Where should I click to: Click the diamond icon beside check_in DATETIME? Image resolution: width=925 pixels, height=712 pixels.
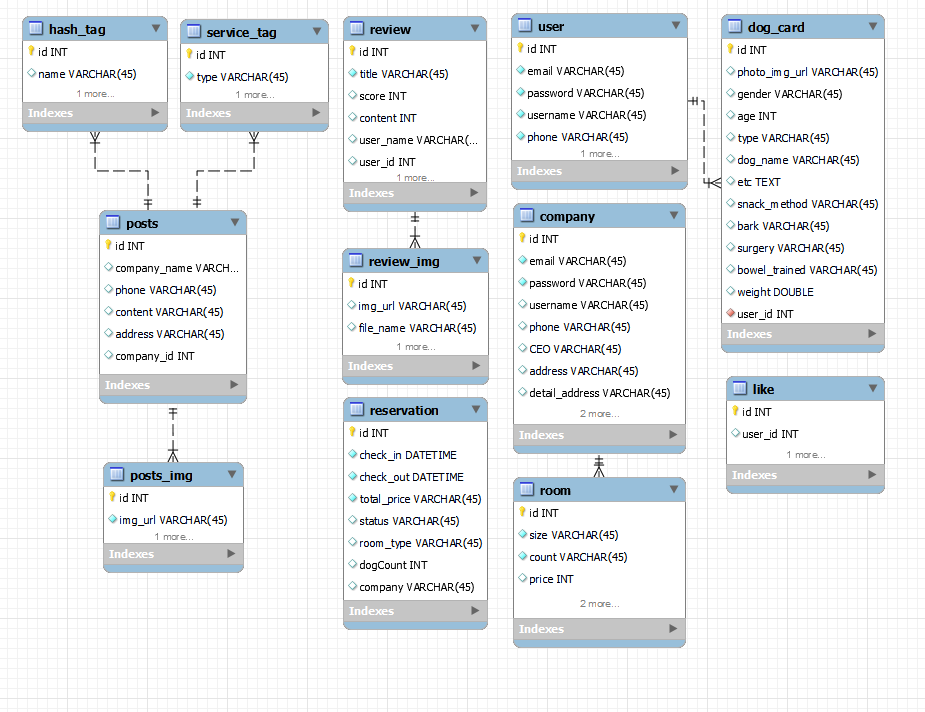[353, 454]
